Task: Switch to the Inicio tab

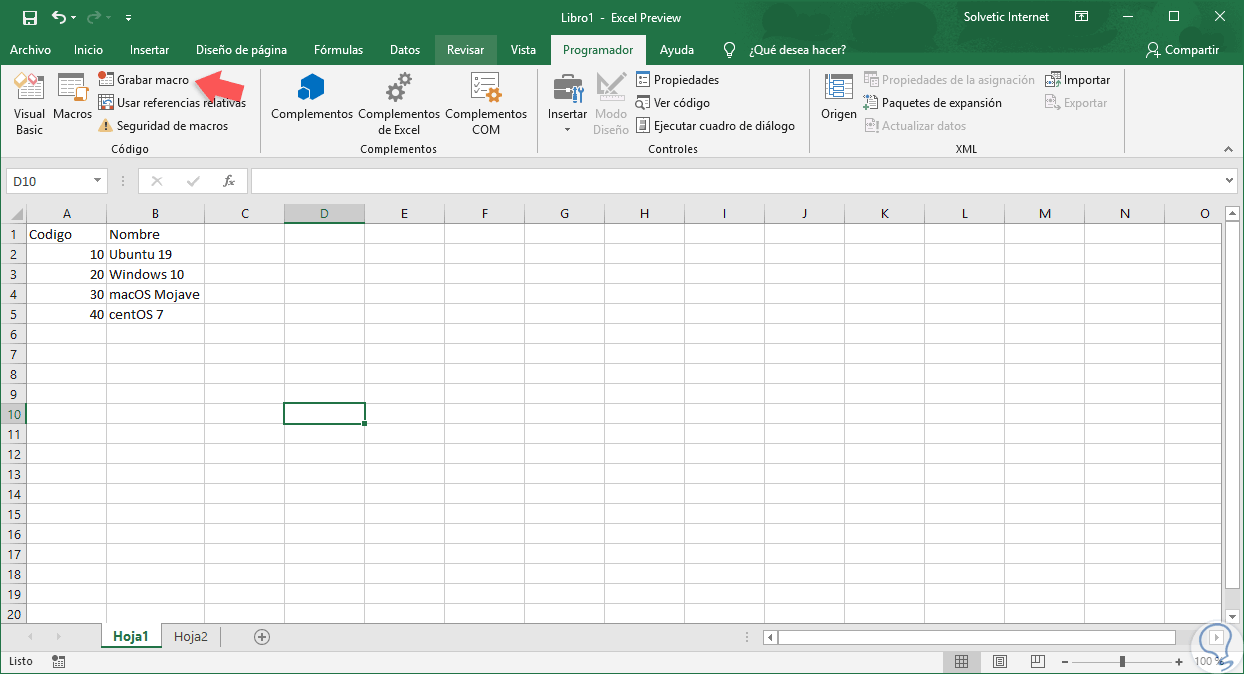Action: click(x=88, y=50)
